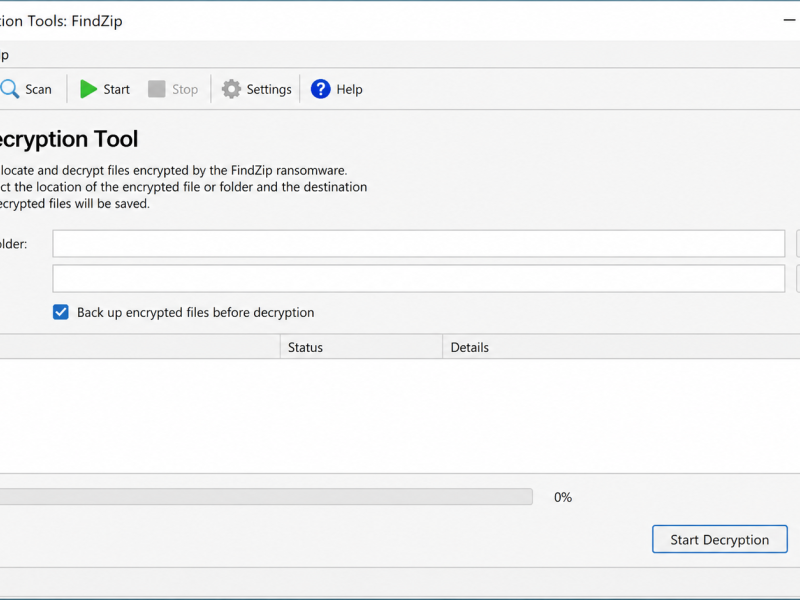Click the Back up encrypted files label text
The width and height of the screenshot is (800, 600).
pyautogui.click(x=195, y=312)
